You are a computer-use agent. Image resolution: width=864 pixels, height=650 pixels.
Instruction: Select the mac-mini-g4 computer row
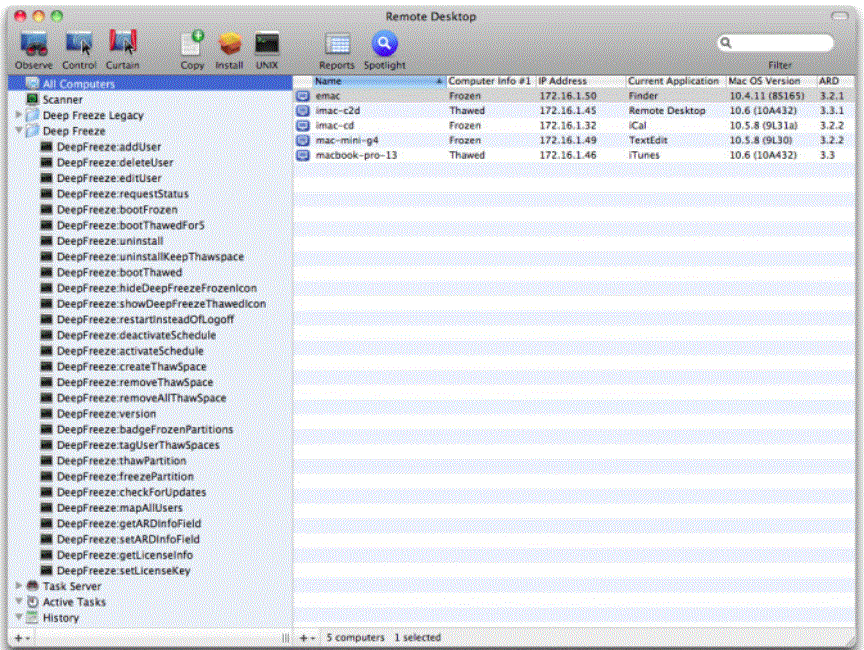coord(574,140)
